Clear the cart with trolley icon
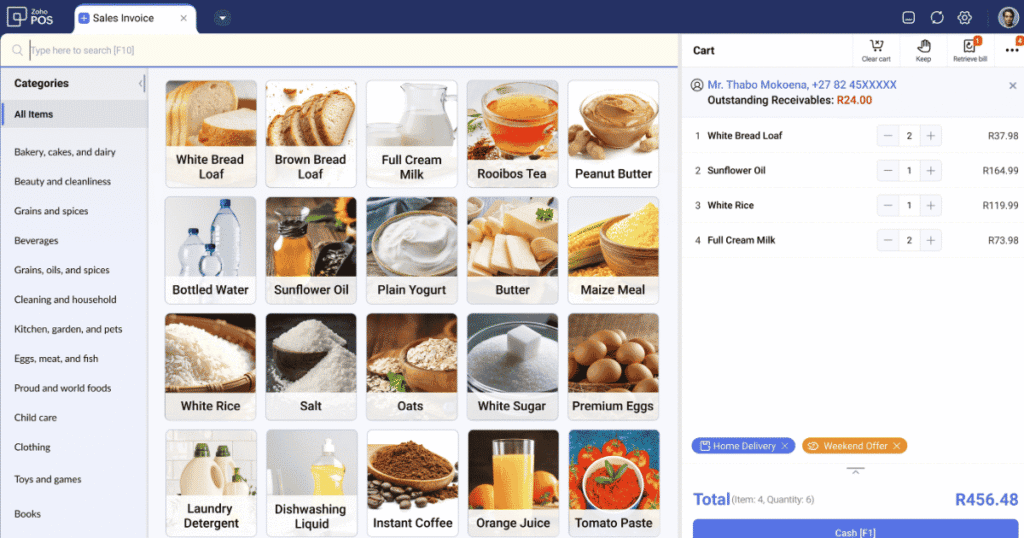The width and height of the screenshot is (1024, 538). (876, 50)
